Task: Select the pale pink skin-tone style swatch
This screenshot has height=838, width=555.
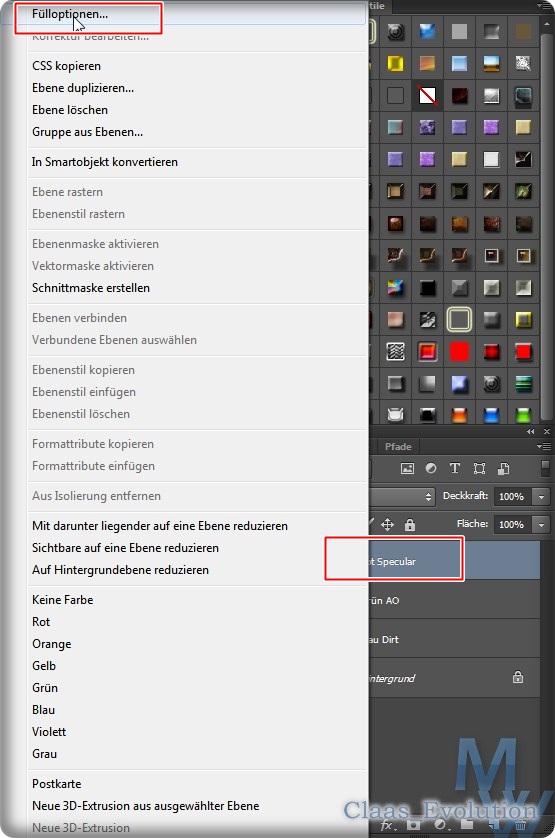Action: coord(395,320)
